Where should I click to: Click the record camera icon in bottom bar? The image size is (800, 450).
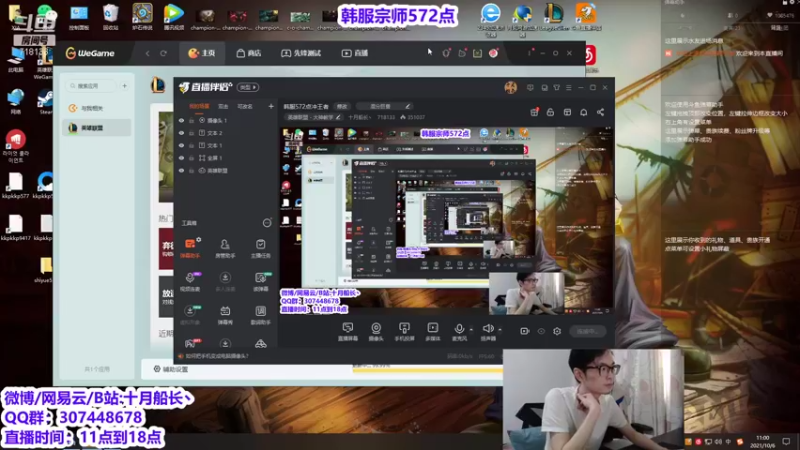(x=524, y=331)
